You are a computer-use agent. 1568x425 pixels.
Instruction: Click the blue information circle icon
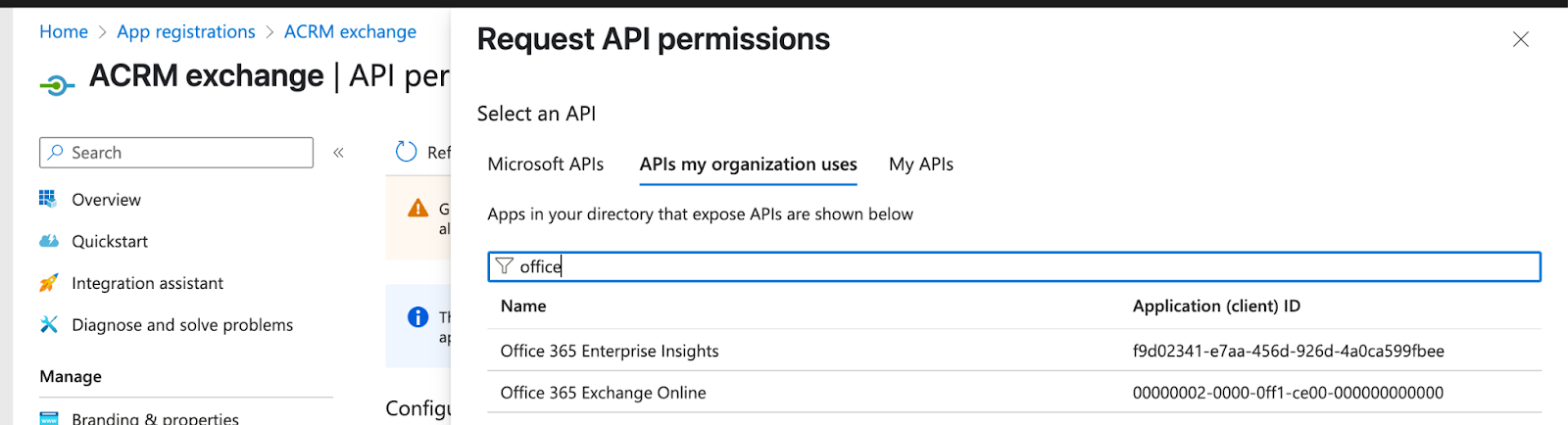click(x=418, y=316)
